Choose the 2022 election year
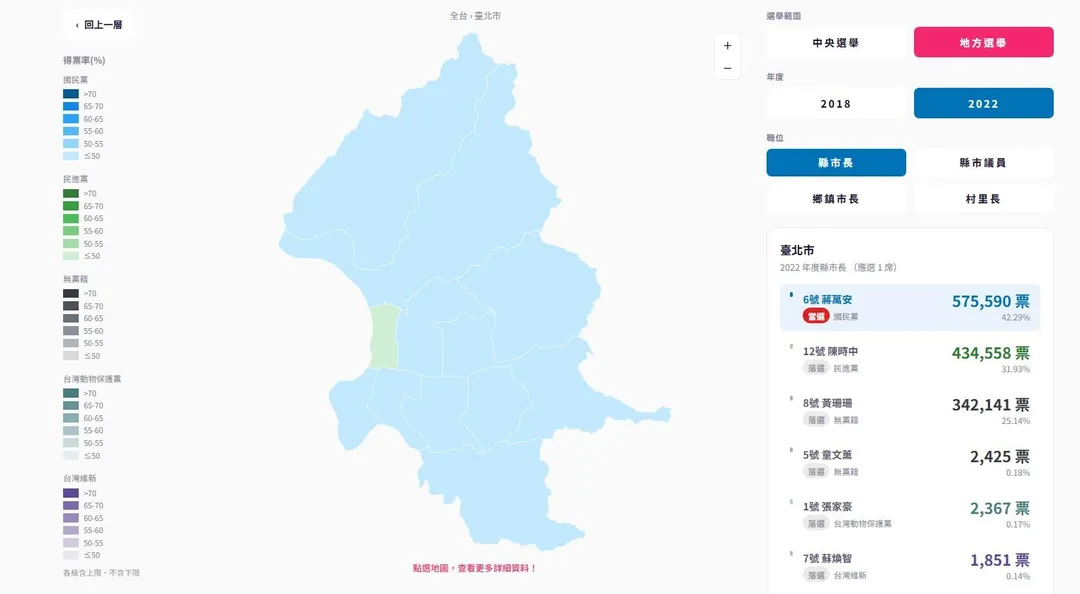 [x=984, y=103]
